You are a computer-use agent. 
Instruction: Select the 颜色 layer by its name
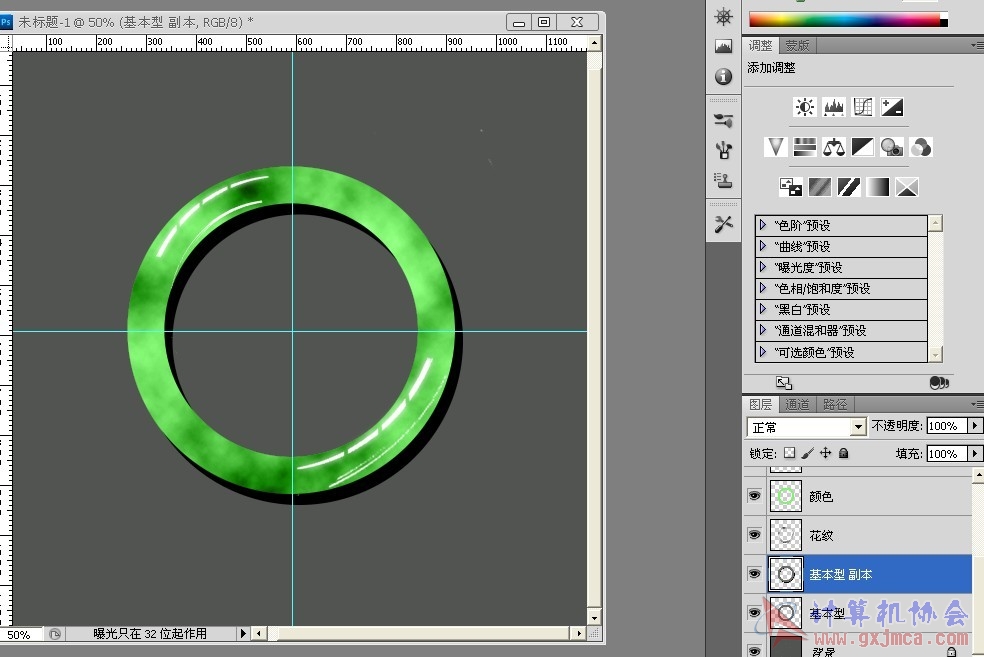(x=821, y=496)
